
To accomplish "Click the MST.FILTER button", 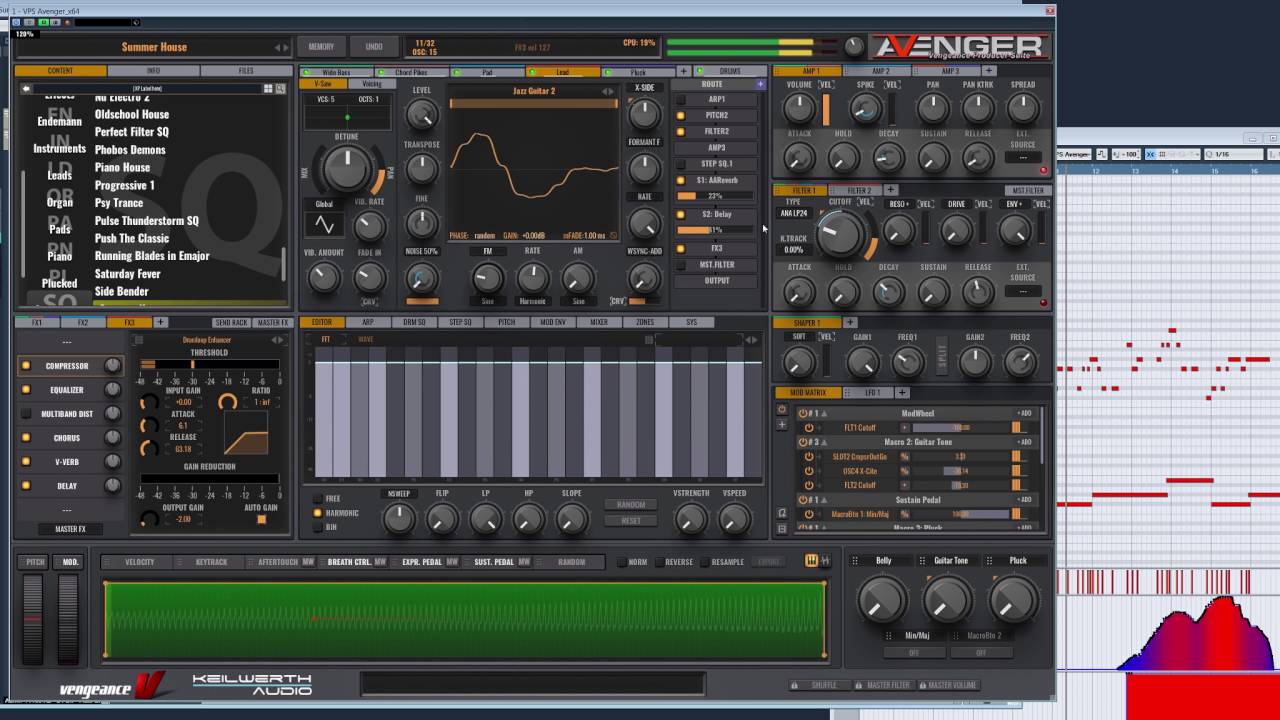I will coord(1028,190).
